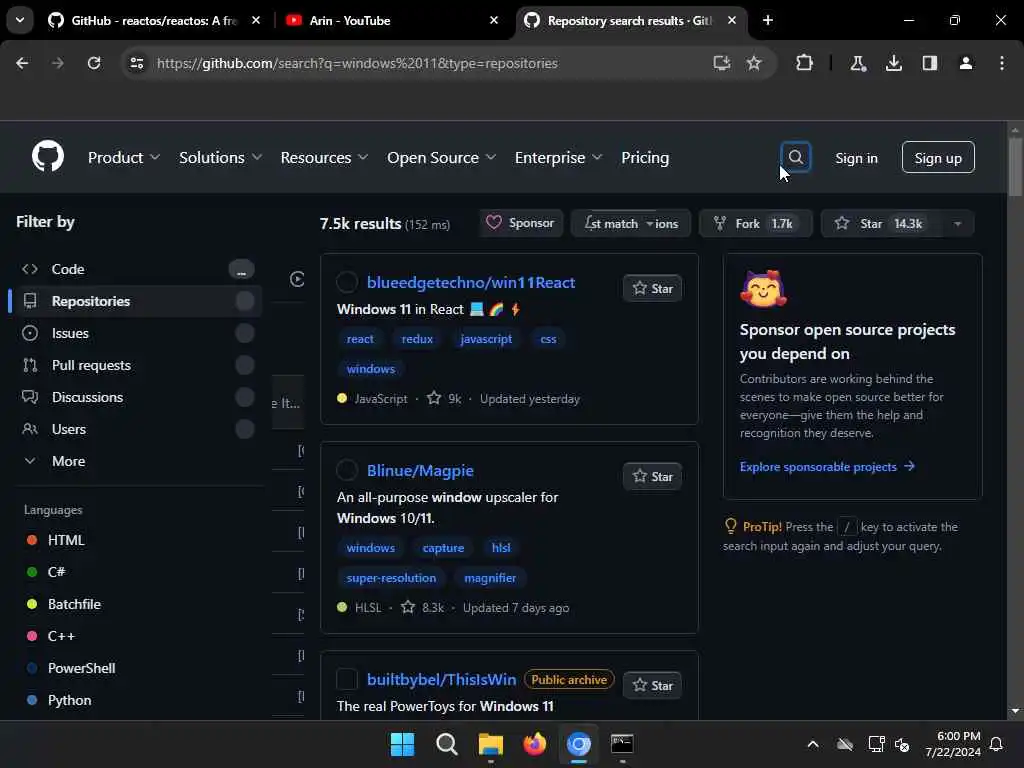This screenshot has height=768, width=1024.
Task: Open Blinue/Magpie repository link
Action: (420, 470)
